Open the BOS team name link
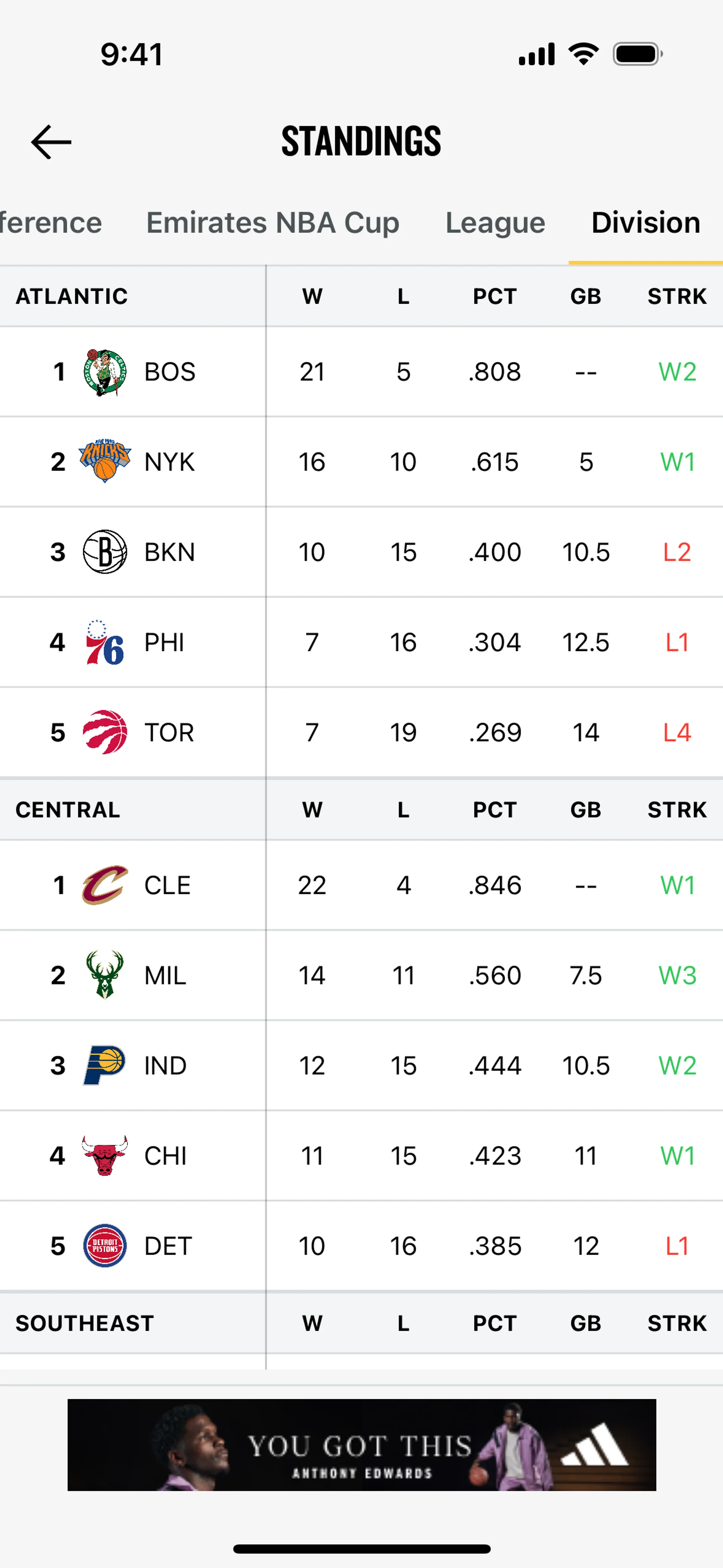Viewport: 723px width, 1568px height. (x=170, y=372)
